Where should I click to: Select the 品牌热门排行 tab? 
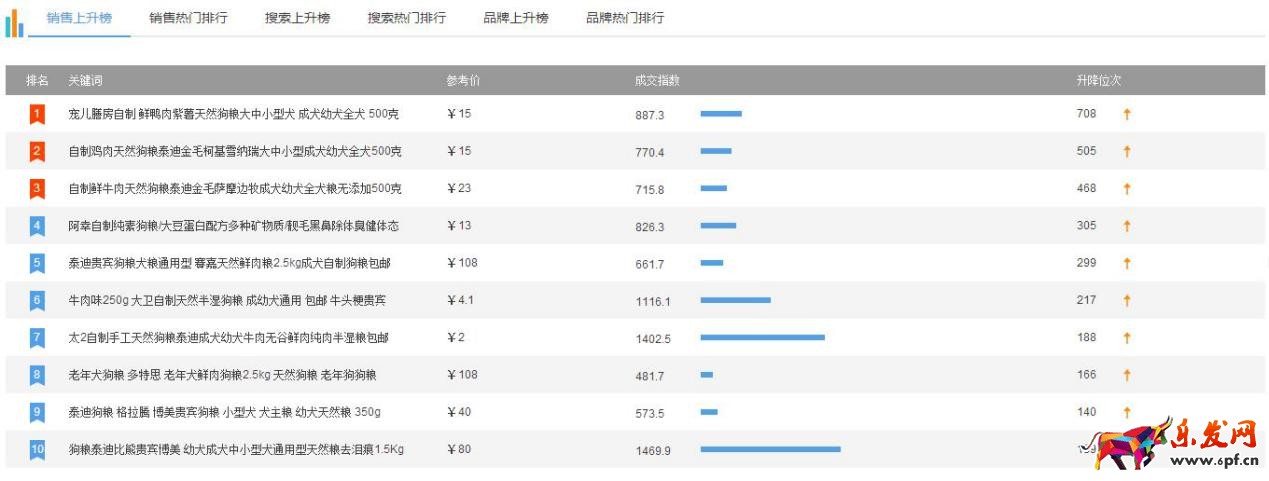624,18
